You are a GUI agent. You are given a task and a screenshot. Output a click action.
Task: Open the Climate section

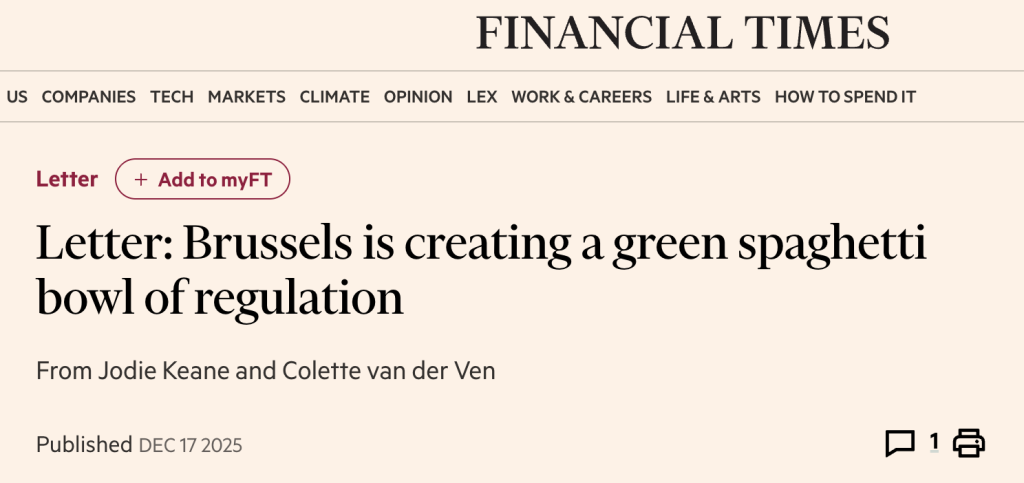335,97
